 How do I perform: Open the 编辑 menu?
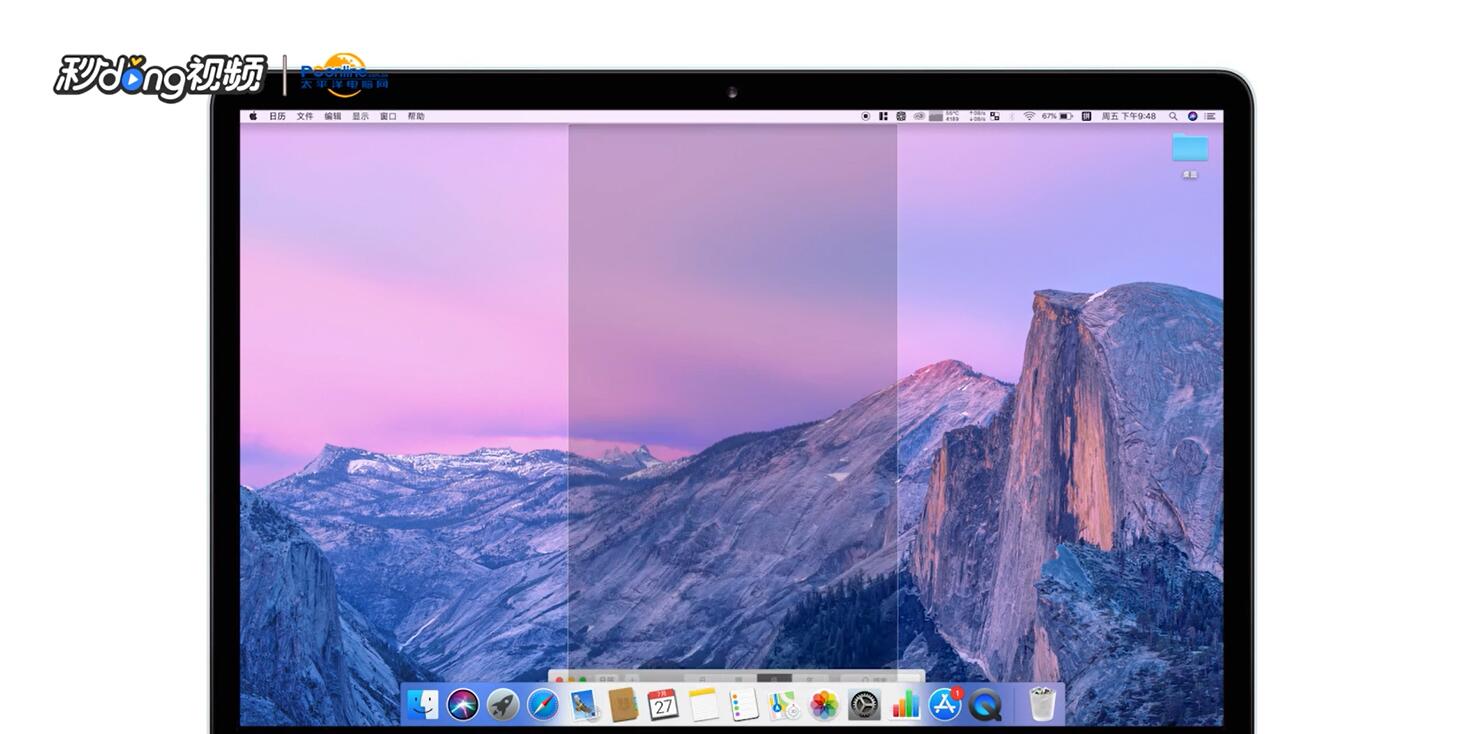(333, 116)
